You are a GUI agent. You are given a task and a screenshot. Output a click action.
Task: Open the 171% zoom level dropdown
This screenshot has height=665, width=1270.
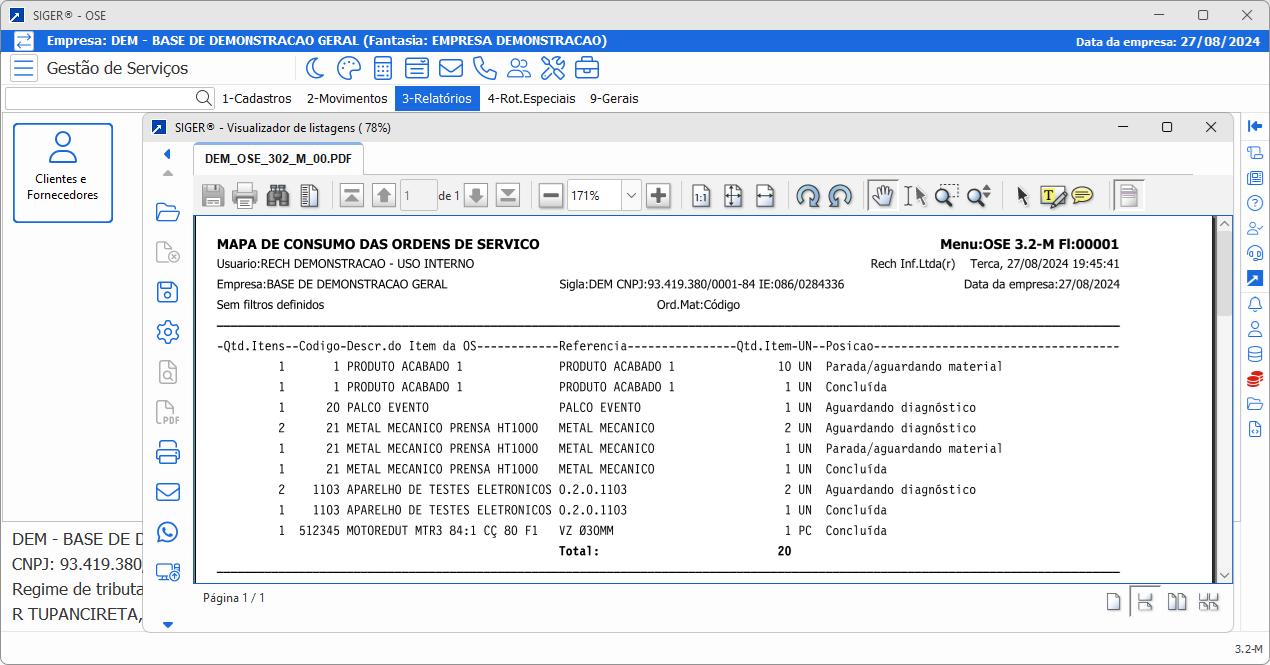(630, 196)
